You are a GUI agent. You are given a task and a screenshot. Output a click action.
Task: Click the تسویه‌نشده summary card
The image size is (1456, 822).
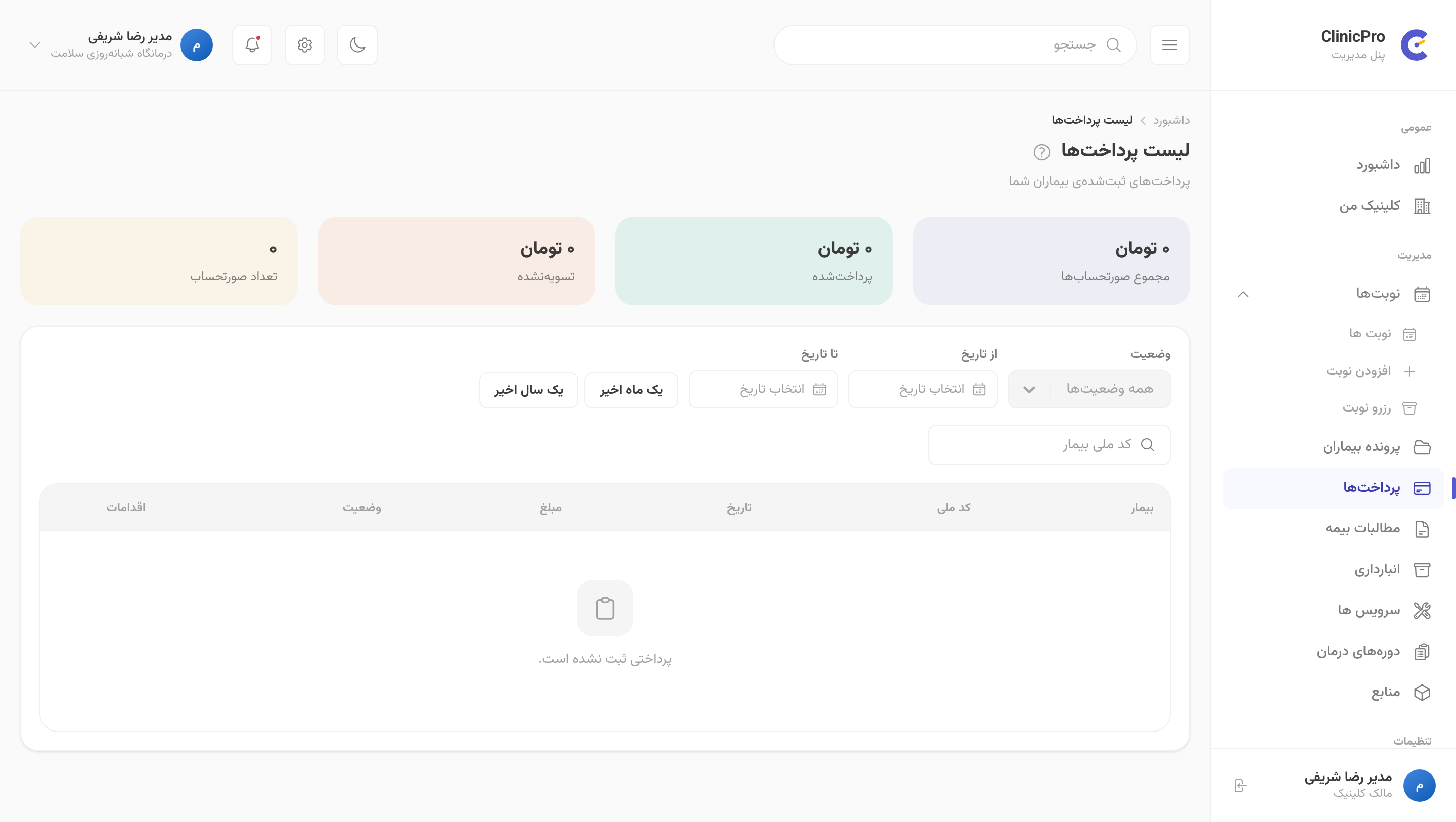pos(456,261)
